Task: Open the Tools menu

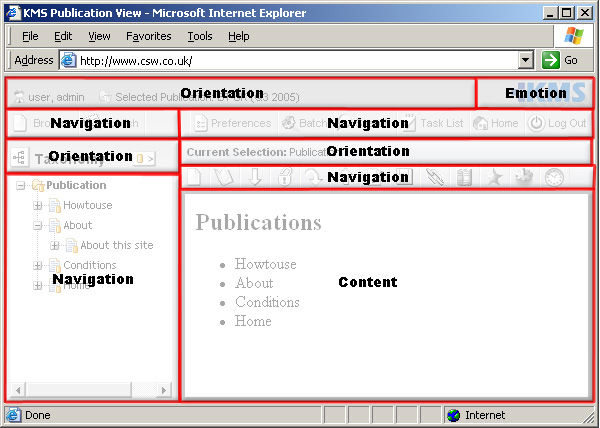Action: click(199, 36)
